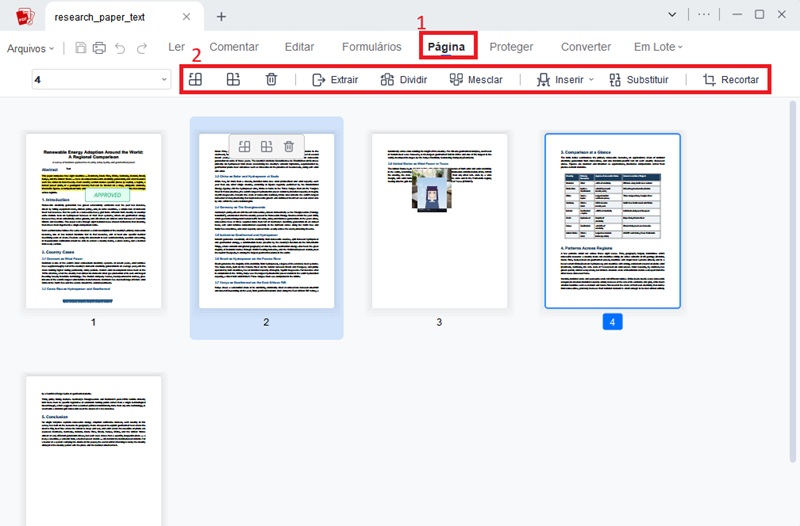Close the research_paper_text tab
The image size is (800, 526).
pyautogui.click(x=187, y=17)
